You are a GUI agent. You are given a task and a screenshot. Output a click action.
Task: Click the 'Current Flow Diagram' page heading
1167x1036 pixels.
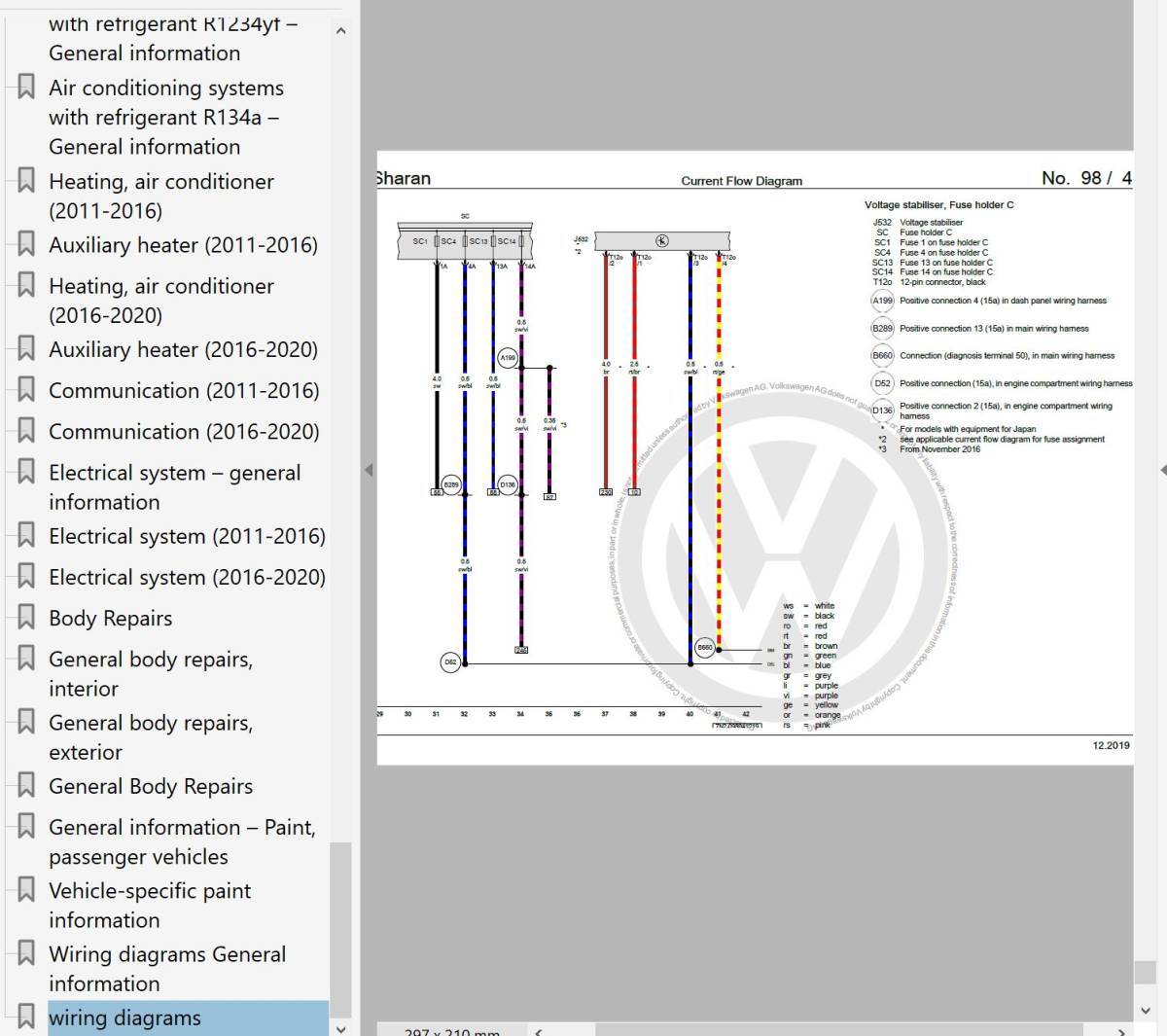742,181
